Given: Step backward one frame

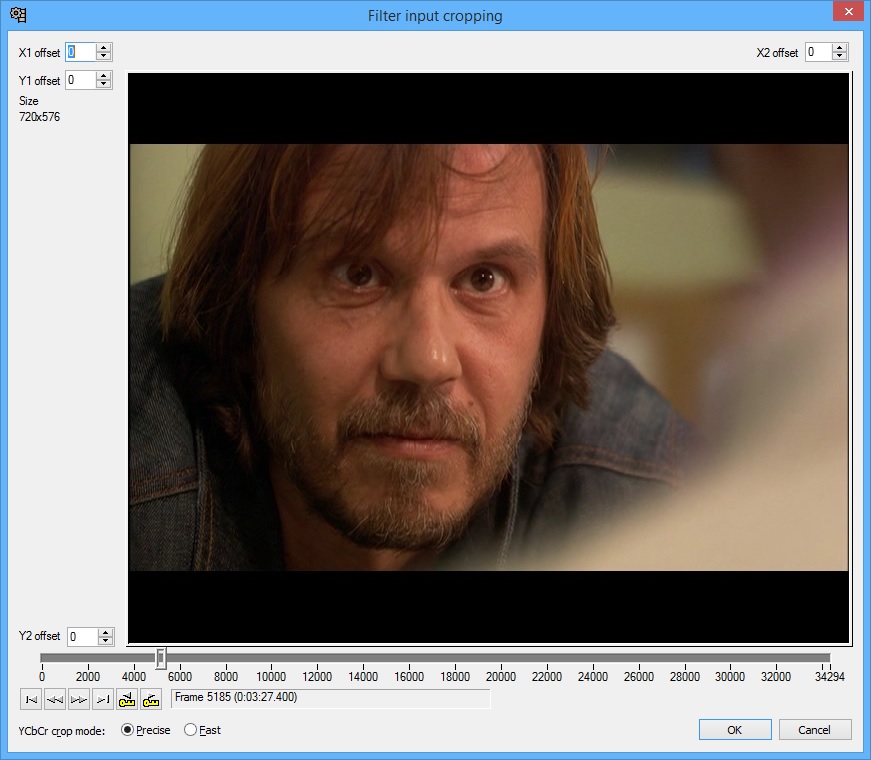Looking at the screenshot, I should click(x=55, y=698).
